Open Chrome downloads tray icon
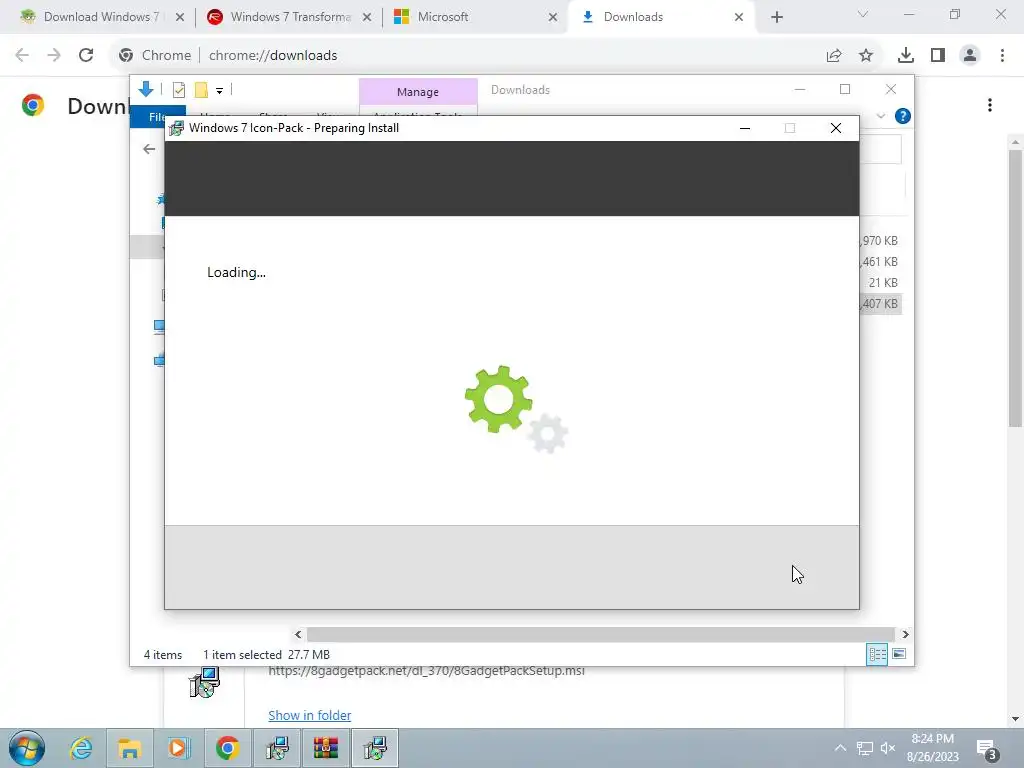This screenshot has height=768, width=1024. pos(906,56)
